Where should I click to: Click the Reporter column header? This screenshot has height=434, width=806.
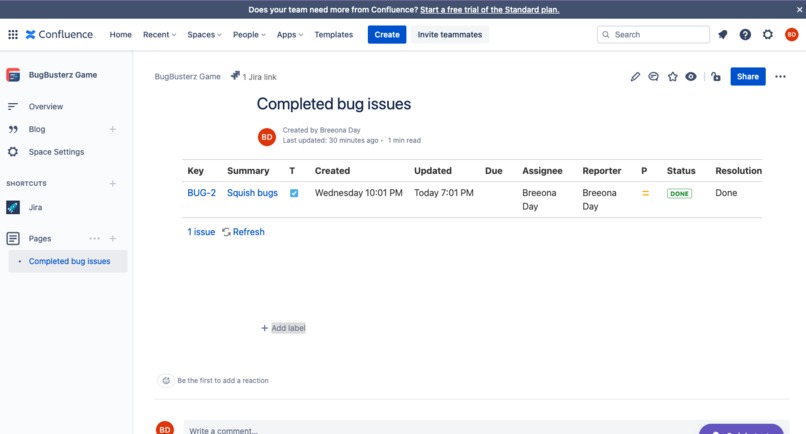[602, 171]
